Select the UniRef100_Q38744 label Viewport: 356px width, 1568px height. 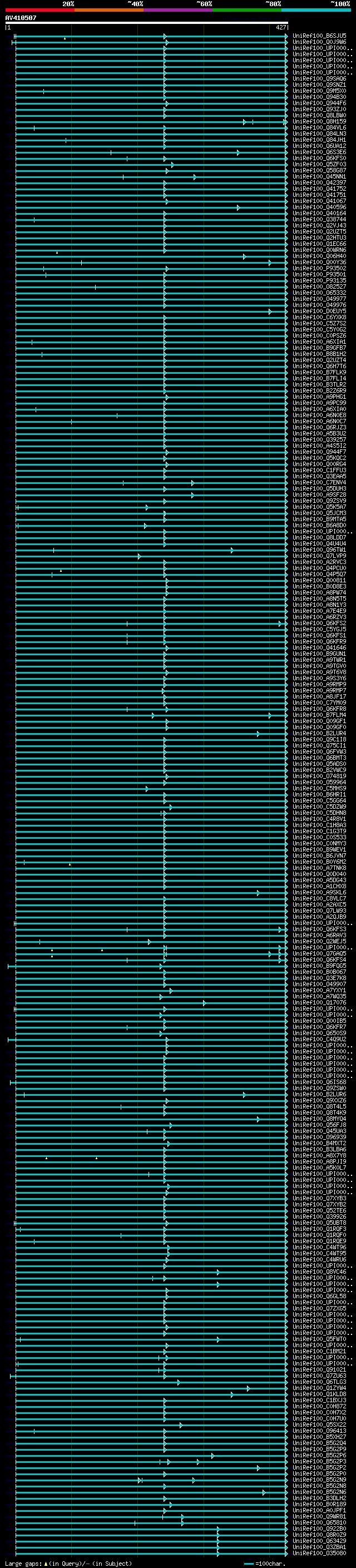click(319, 219)
